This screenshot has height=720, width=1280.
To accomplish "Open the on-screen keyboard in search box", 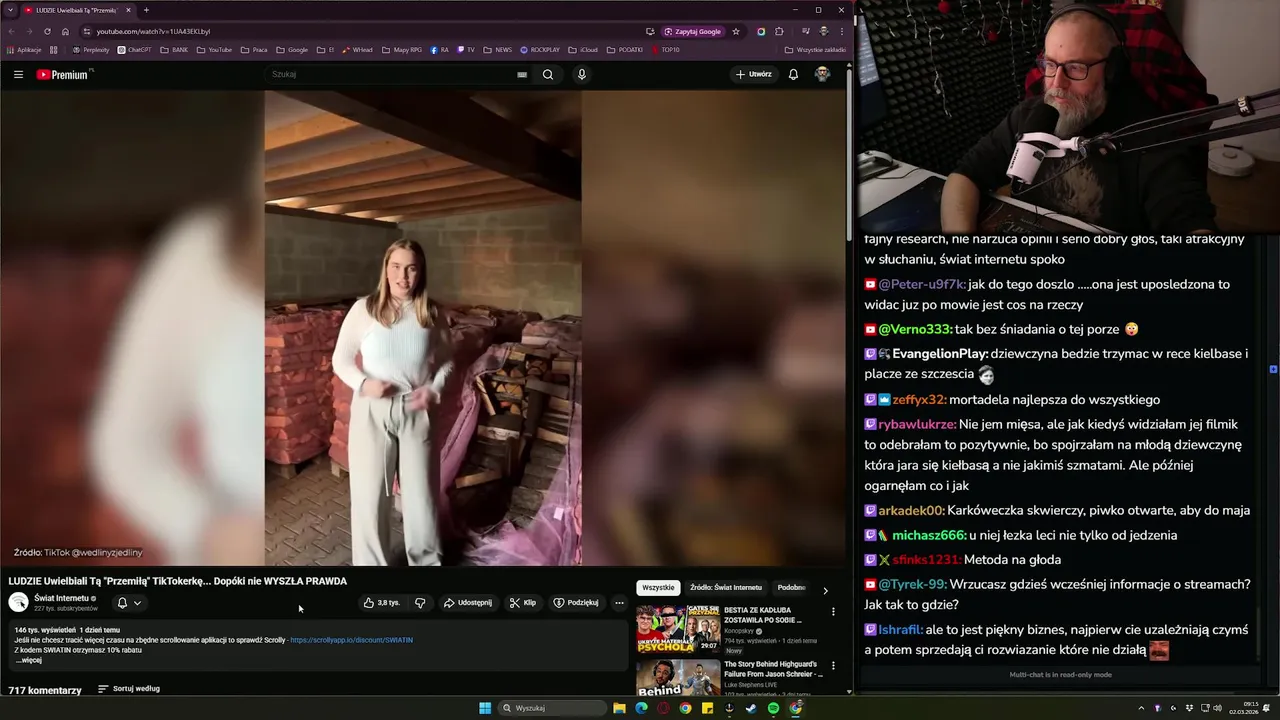I will tap(522, 74).
